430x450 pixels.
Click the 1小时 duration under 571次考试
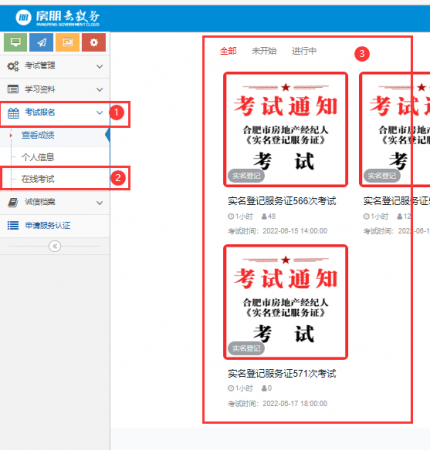point(240,389)
